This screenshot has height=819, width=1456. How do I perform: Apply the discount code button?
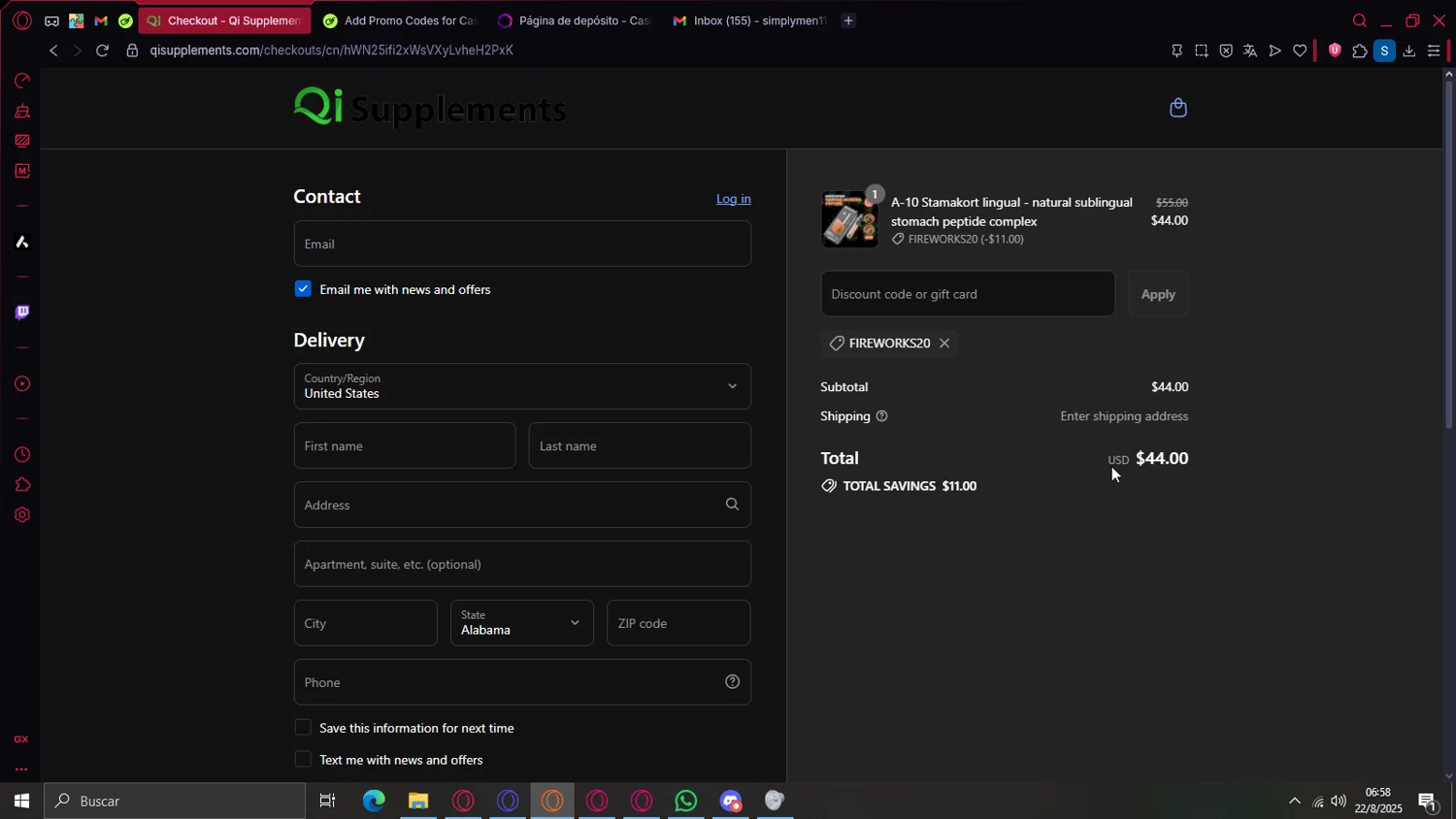[1158, 294]
